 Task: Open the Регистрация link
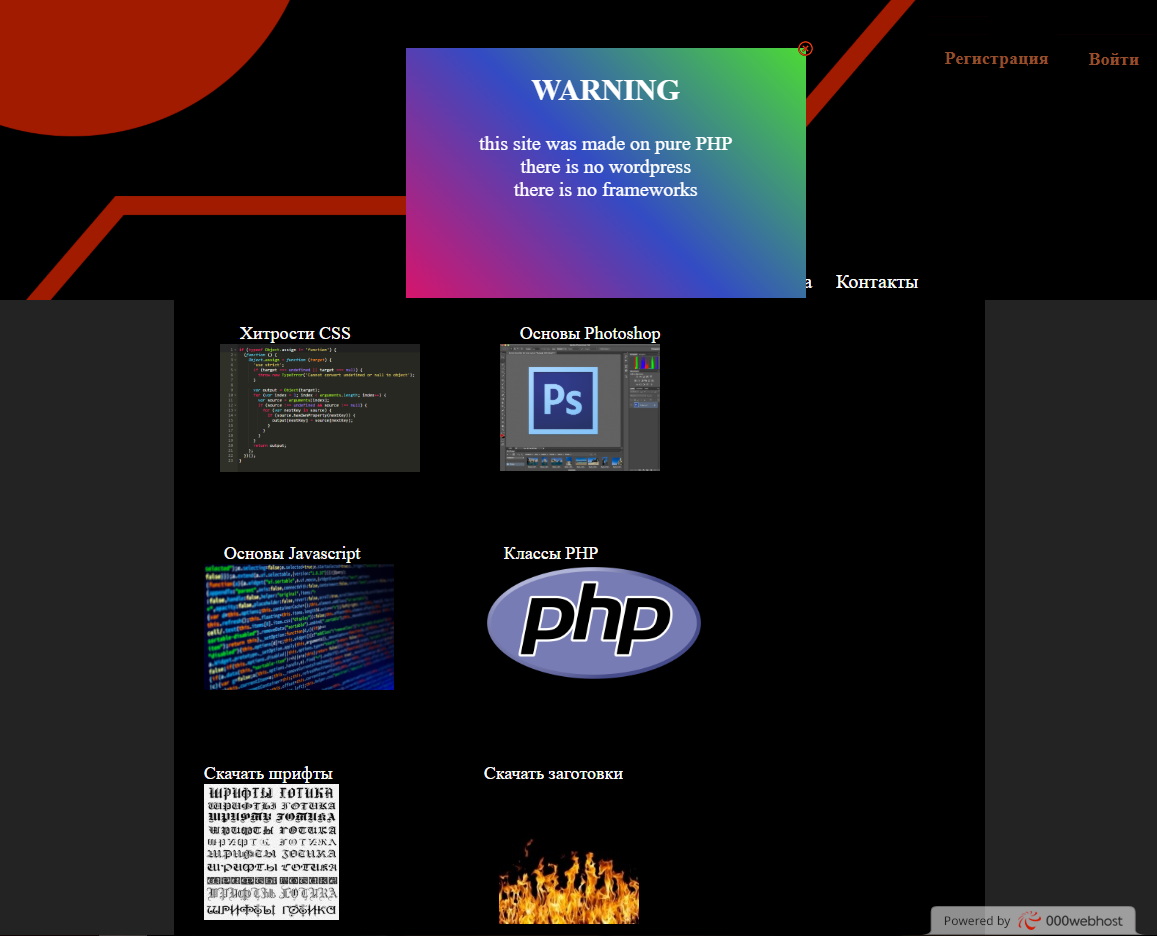(x=996, y=58)
